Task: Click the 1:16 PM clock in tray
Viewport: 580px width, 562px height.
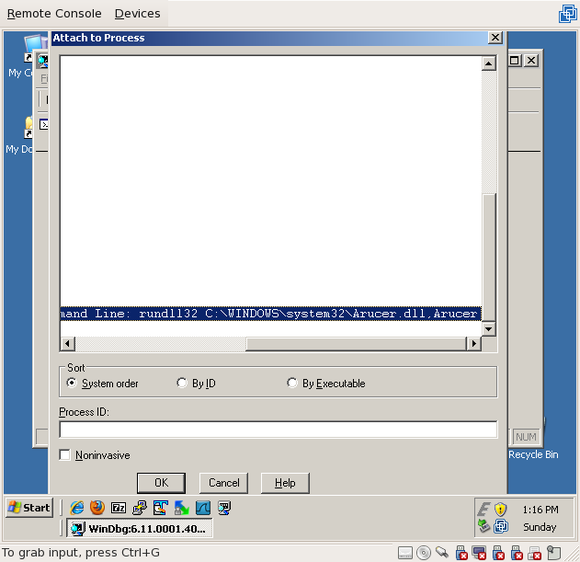Action: pyautogui.click(x=540, y=509)
